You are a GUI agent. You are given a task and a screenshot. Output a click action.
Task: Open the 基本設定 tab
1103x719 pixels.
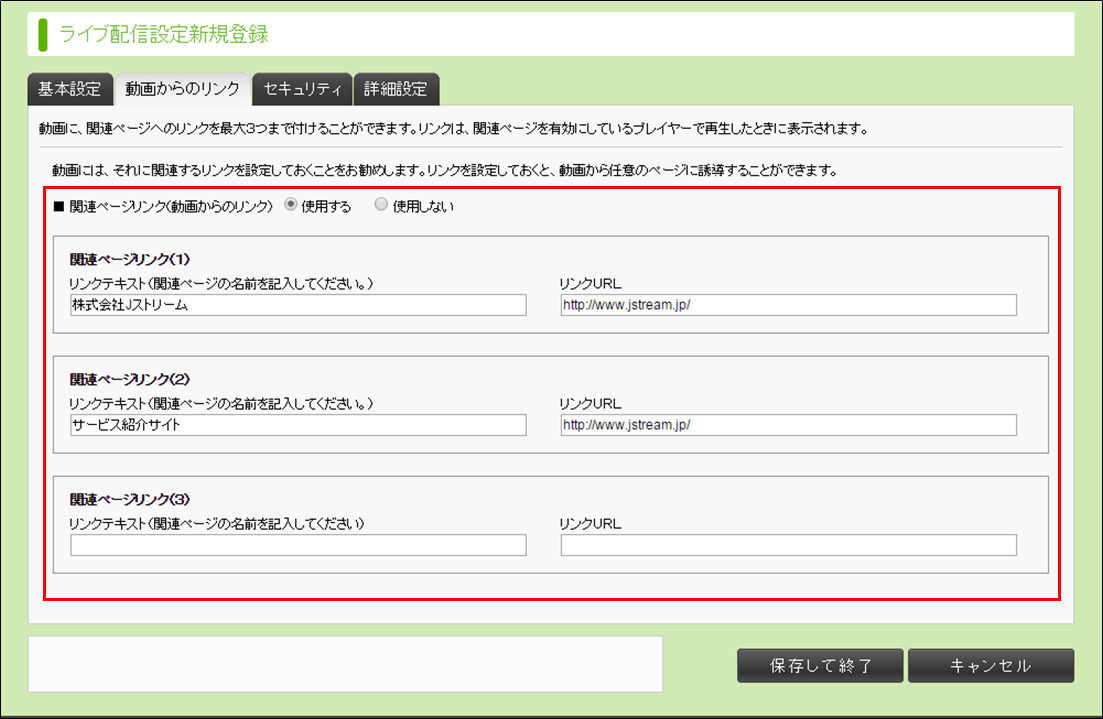click(70, 89)
